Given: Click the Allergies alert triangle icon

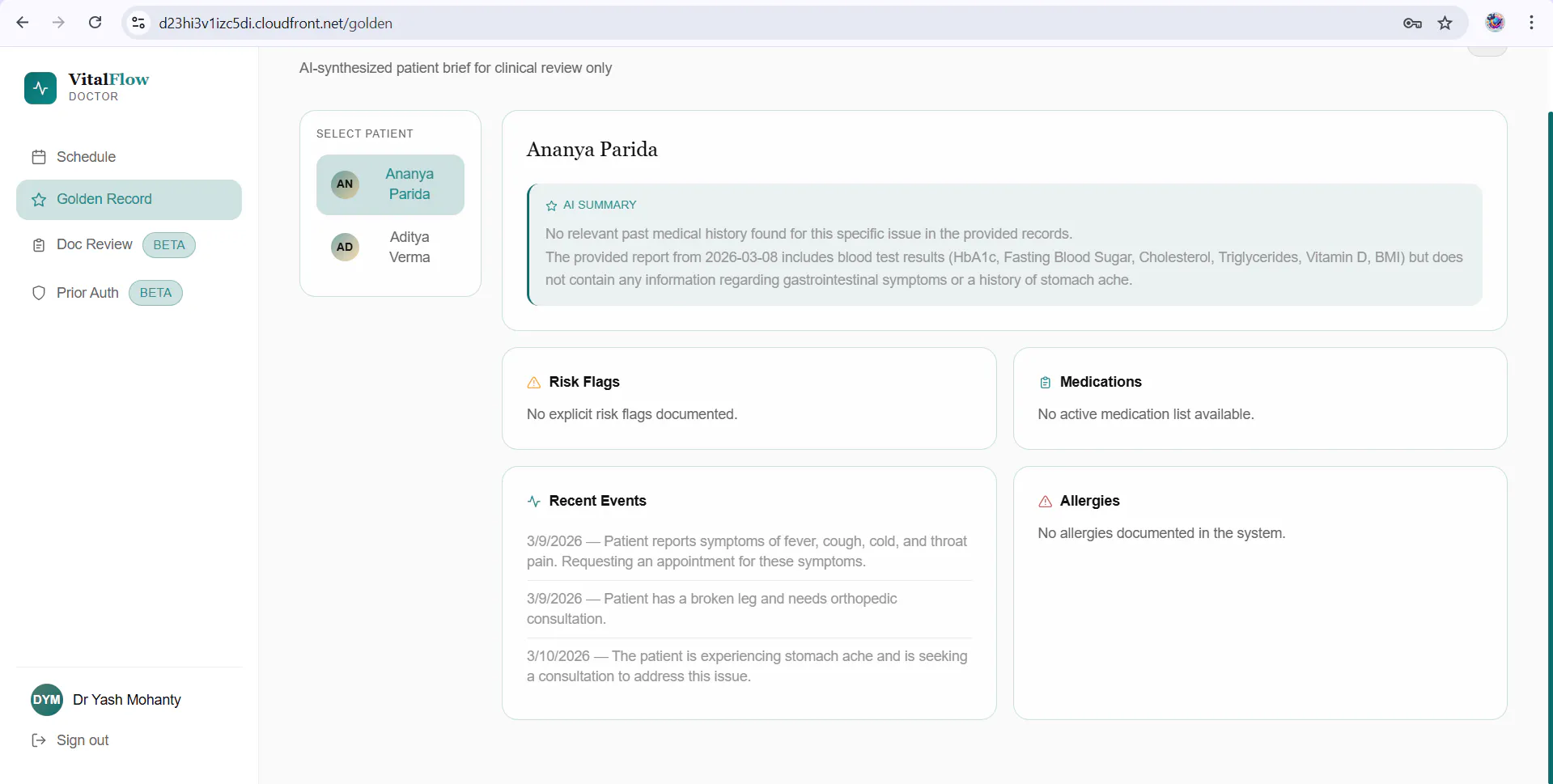Looking at the screenshot, I should [x=1046, y=502].
